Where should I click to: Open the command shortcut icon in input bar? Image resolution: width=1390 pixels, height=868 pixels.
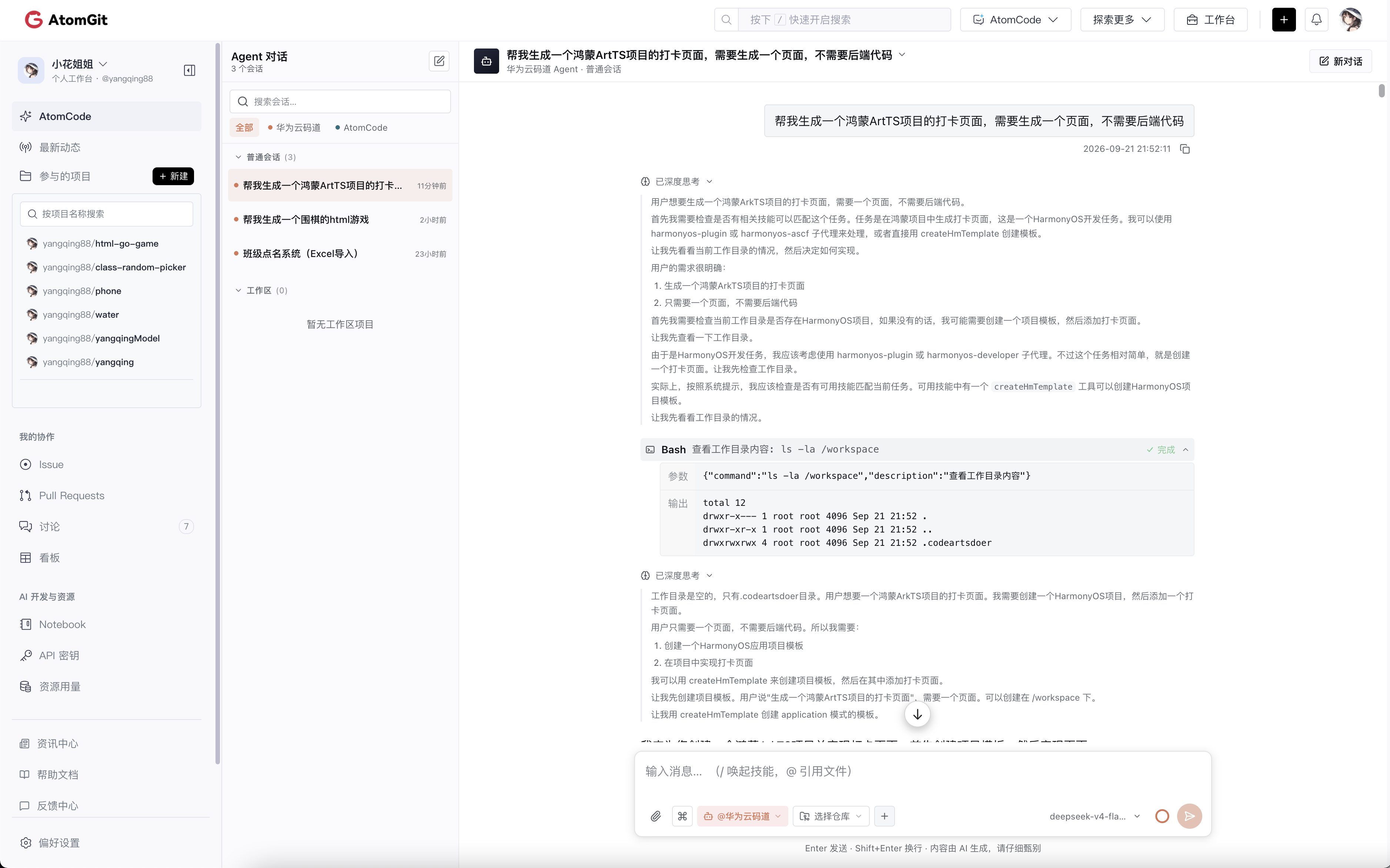(682, 816)
